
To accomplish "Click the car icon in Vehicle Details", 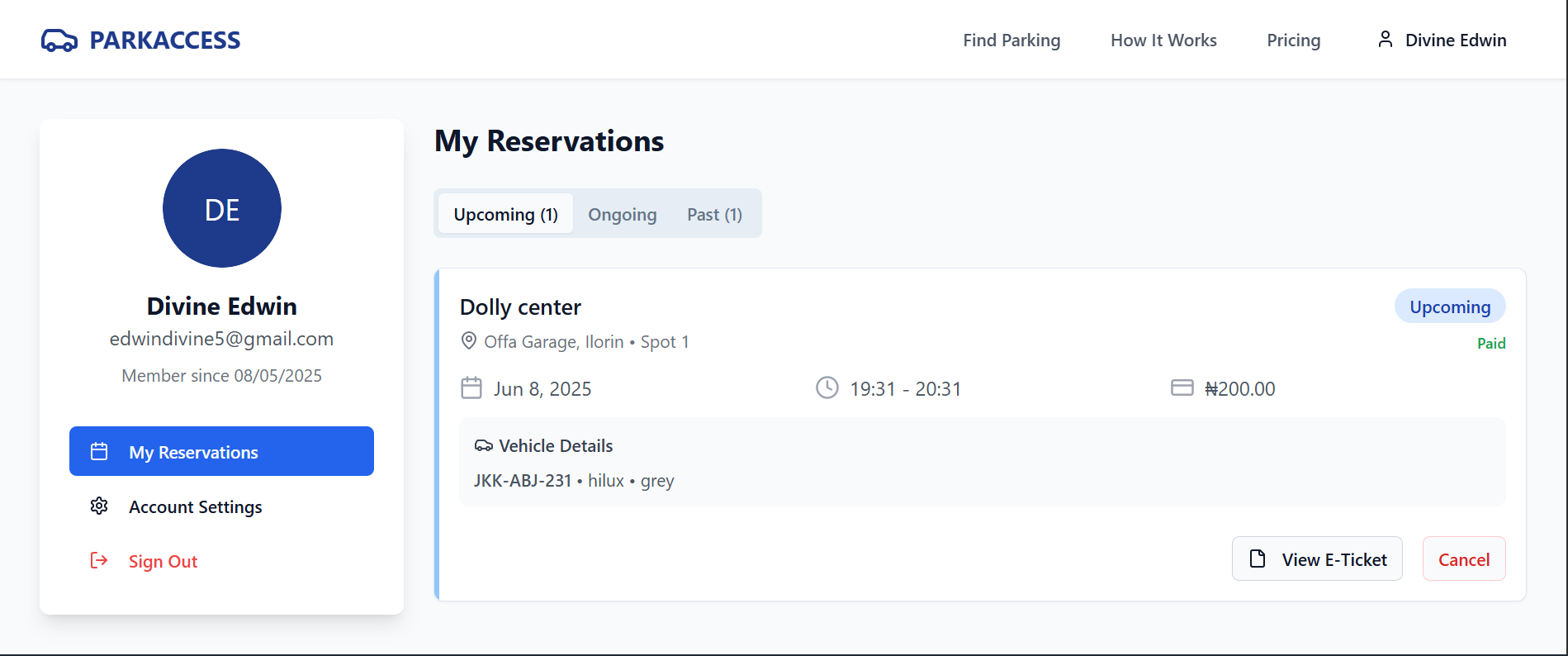I will (484, 446).
